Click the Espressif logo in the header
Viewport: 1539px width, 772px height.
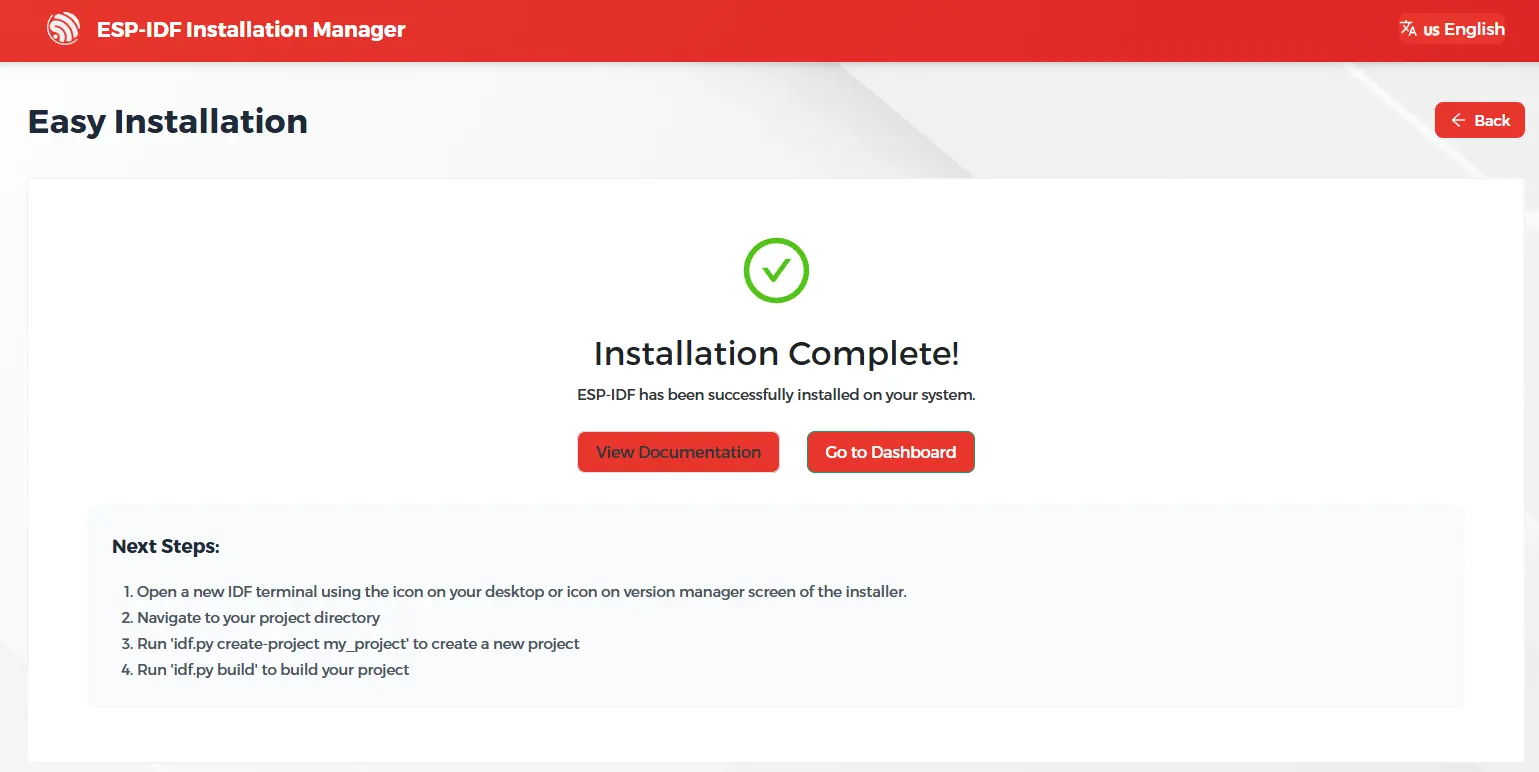[63, 29]
